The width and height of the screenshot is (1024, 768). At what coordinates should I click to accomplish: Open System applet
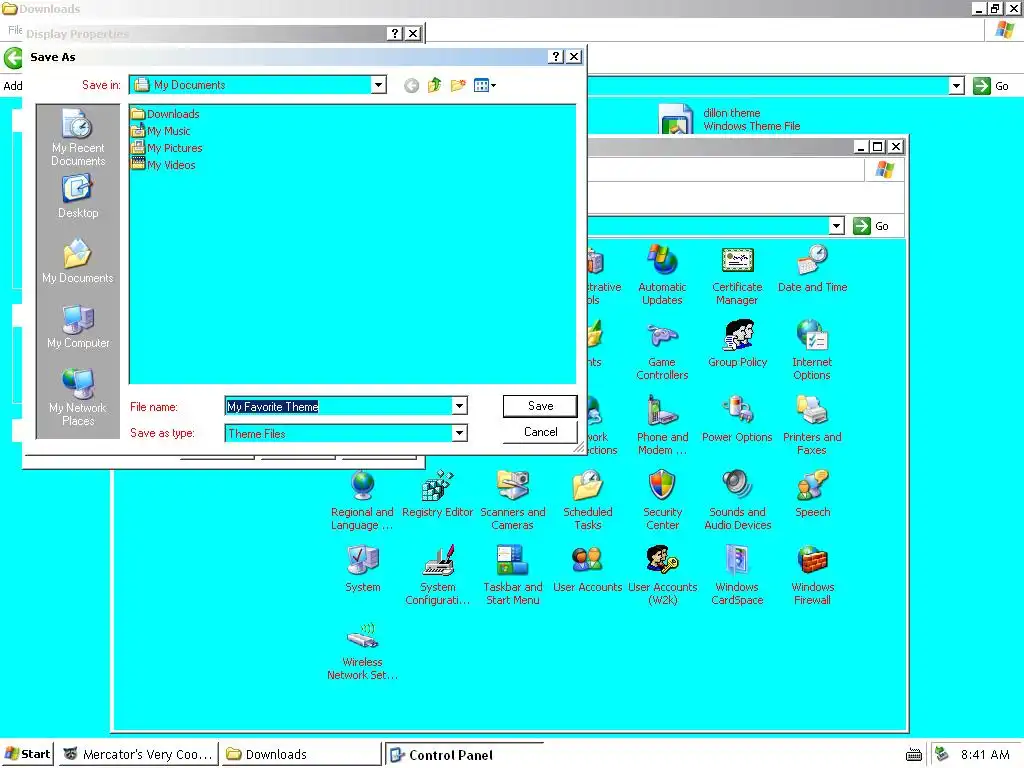click(x=362, y=569)
